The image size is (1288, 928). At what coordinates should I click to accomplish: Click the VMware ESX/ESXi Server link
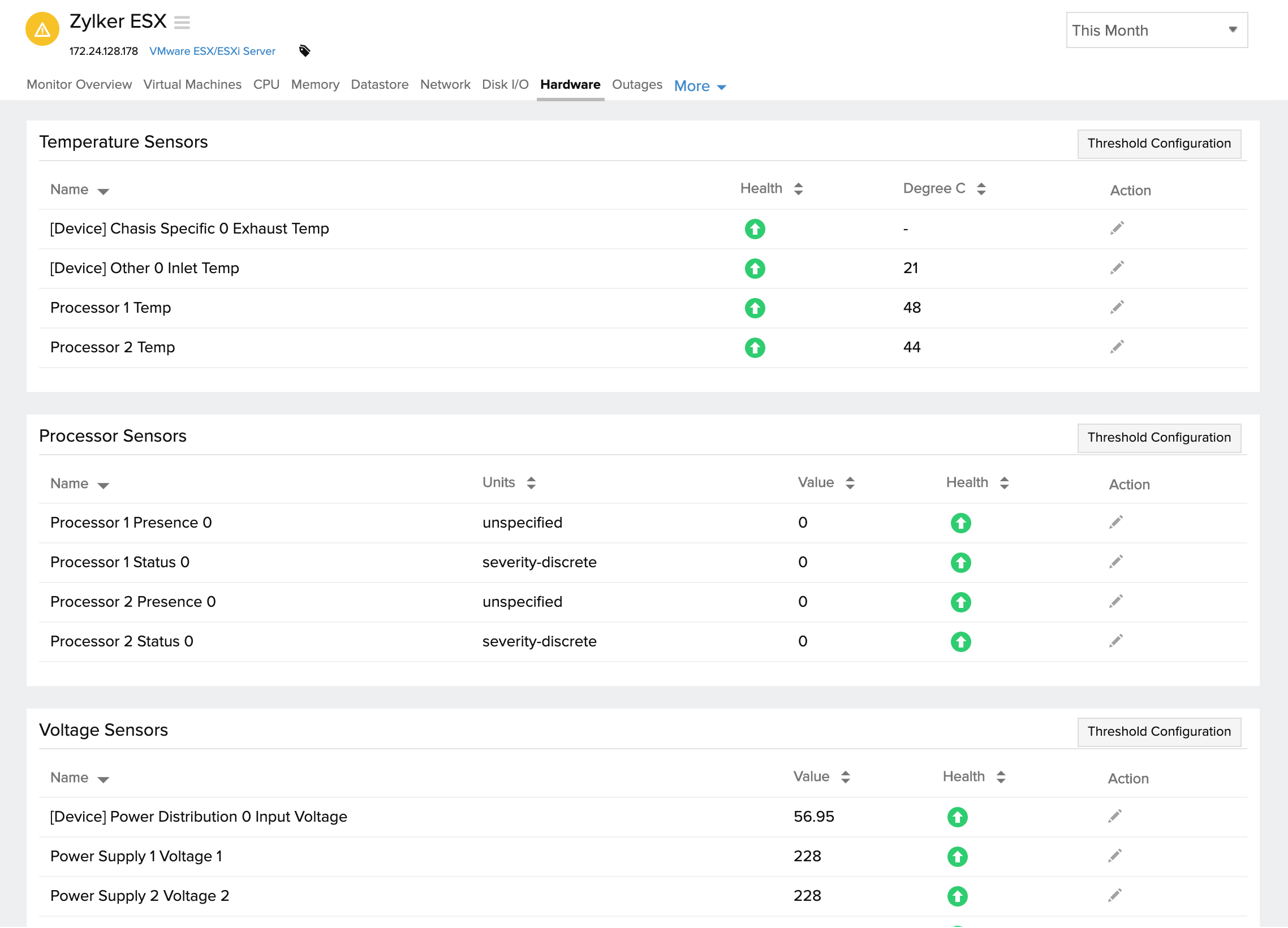click(213, 51)
